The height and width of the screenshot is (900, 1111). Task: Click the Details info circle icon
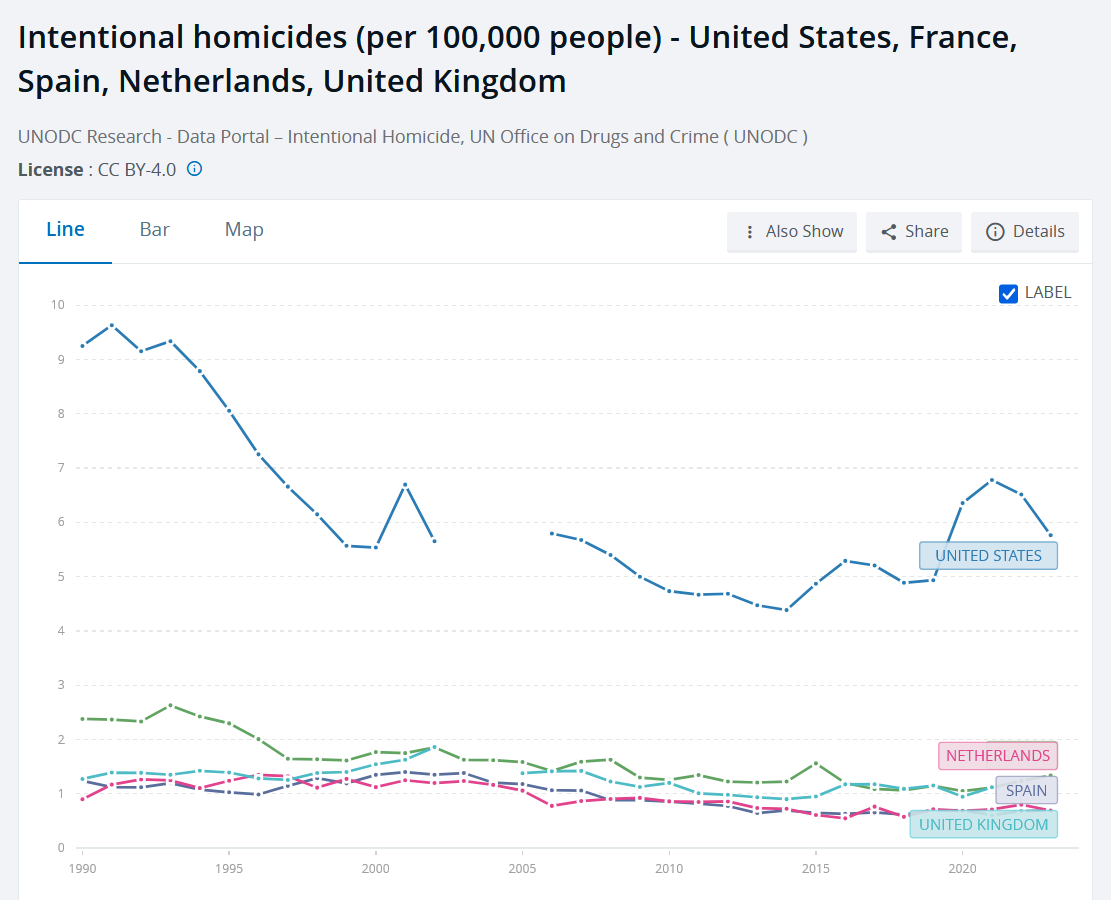click(x=995, y=232)
